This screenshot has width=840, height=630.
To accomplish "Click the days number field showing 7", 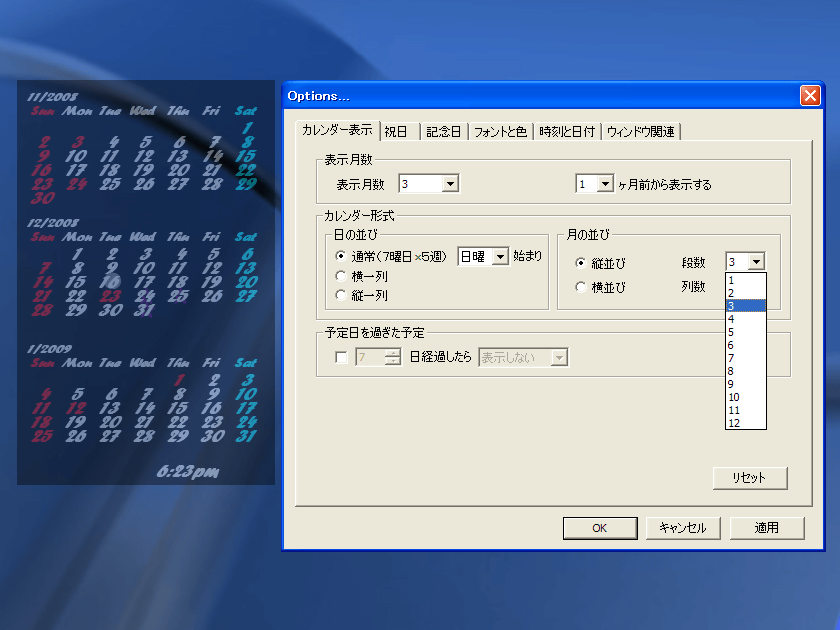I will click(371, 357).
